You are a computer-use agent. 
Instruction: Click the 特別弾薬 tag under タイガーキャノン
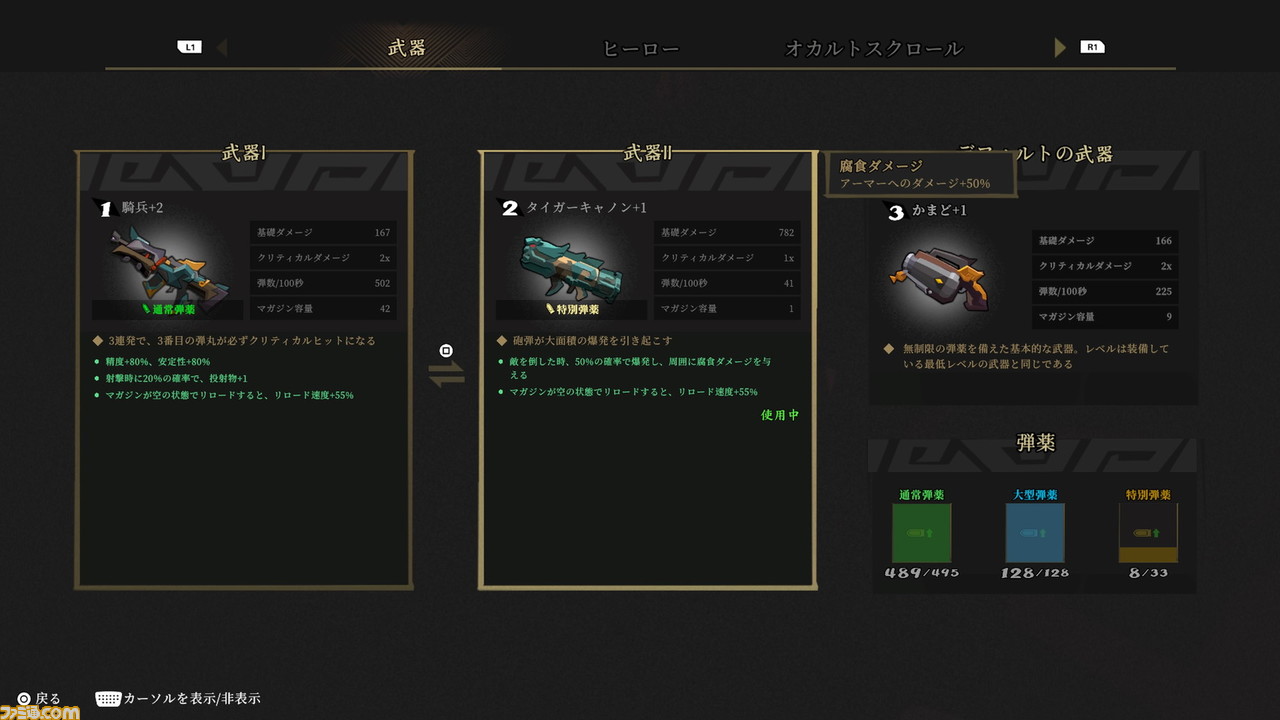[x=571, y=310]
